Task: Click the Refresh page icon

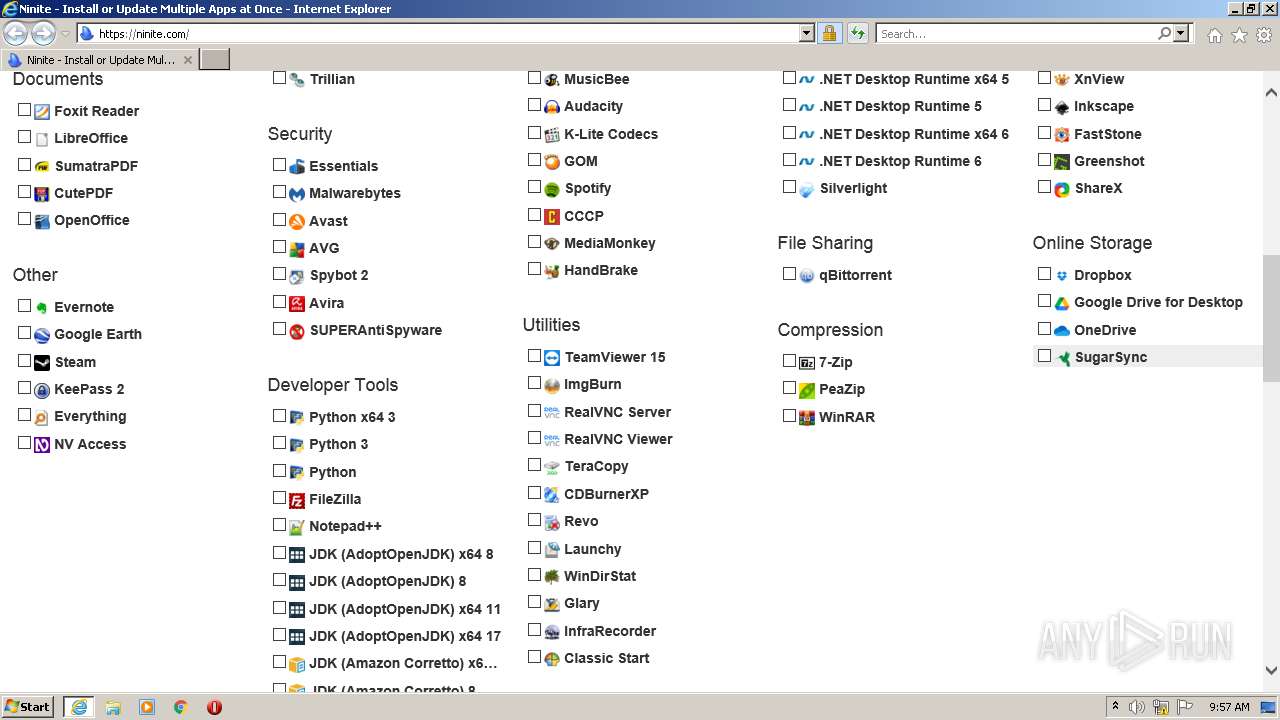Action: coord(857,34)
